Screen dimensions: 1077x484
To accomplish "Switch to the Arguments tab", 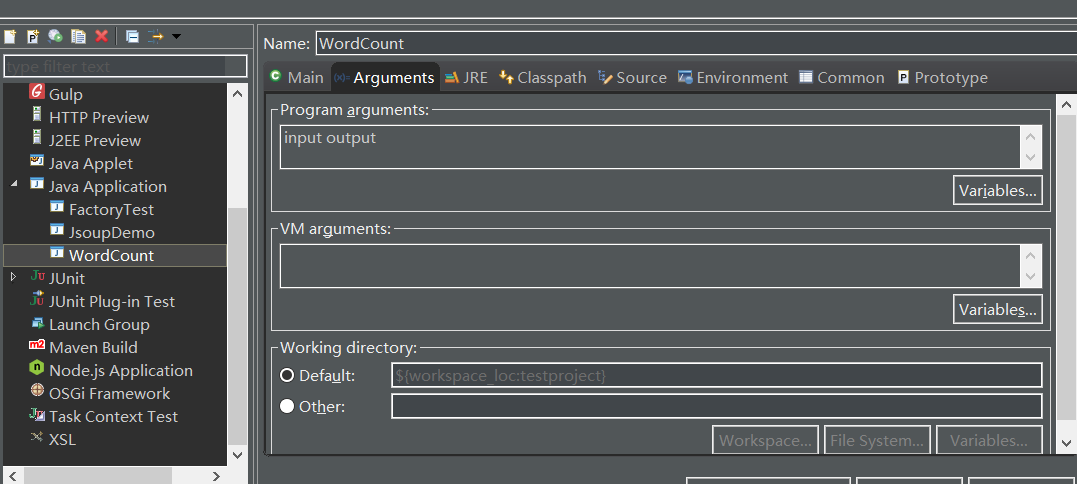I will tap(385, 78).
